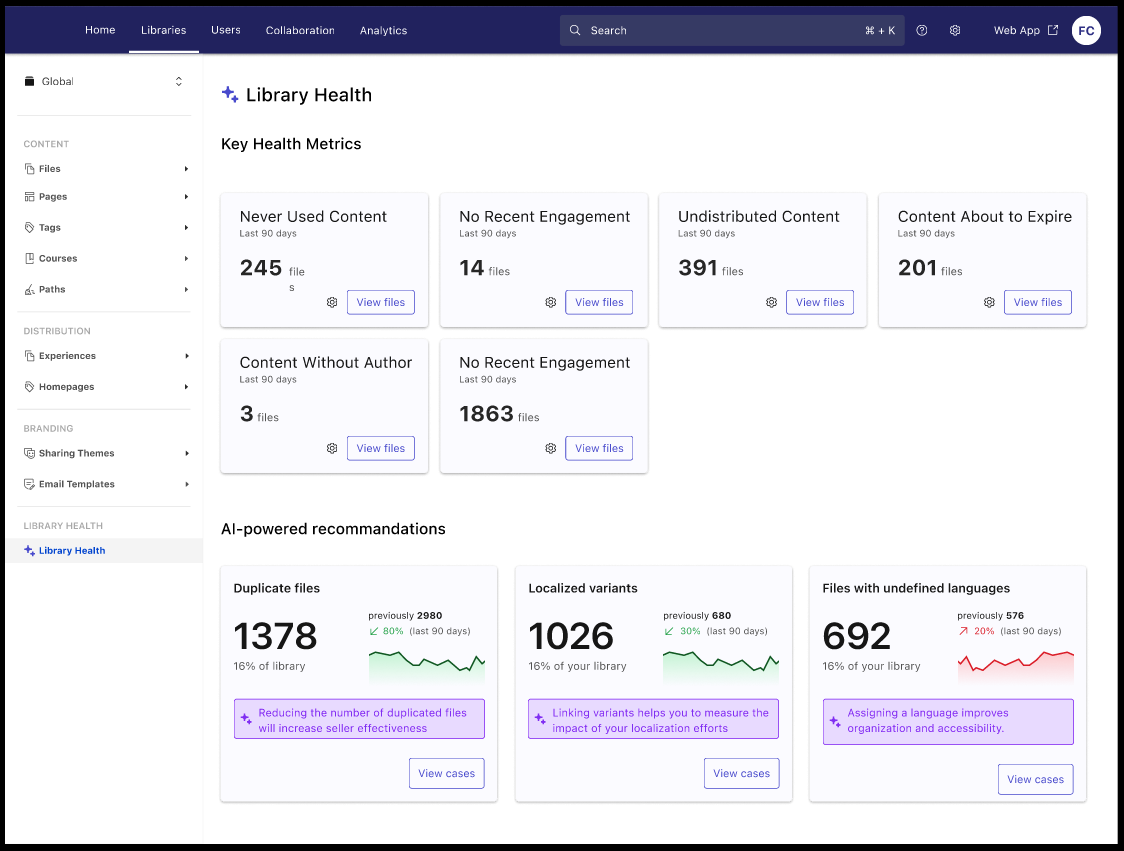Click the search magnifier icon

pos(575,30)
